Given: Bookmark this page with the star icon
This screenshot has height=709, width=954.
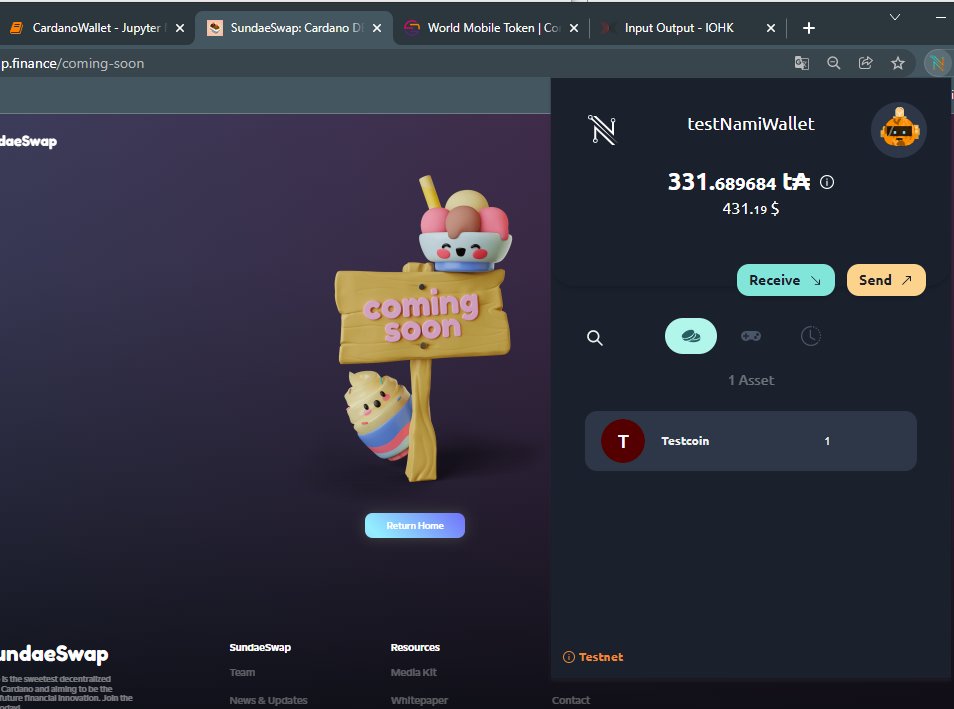Looking at the screenshot, I should point(897,63).
